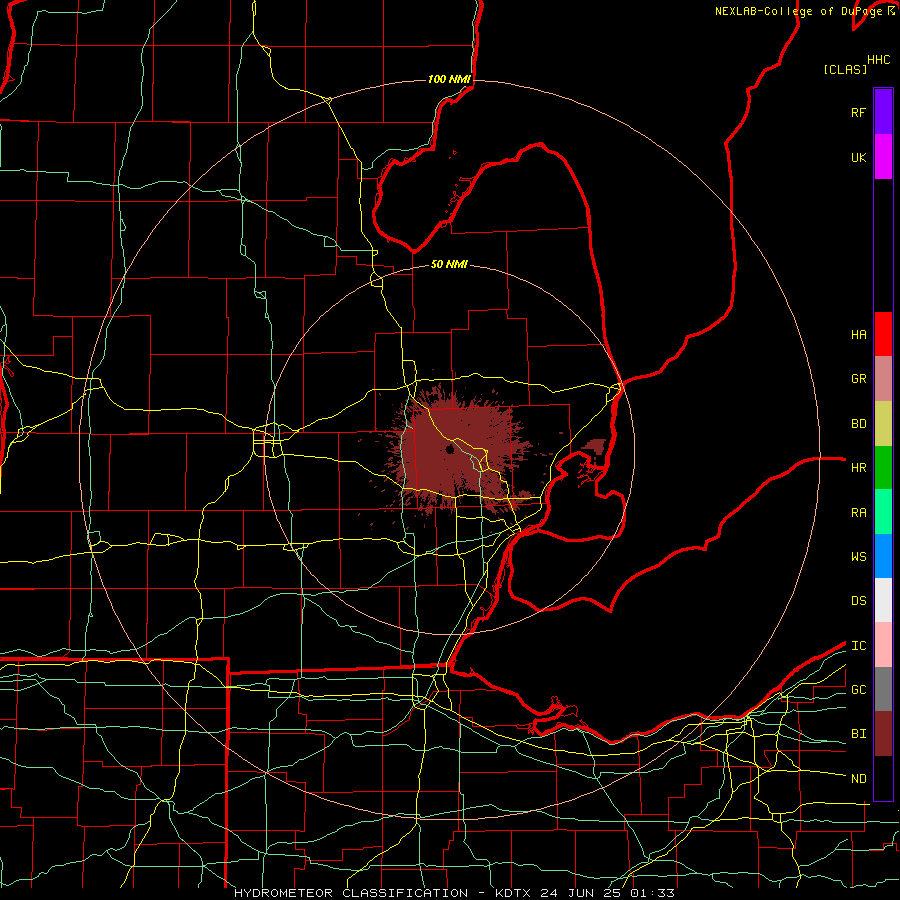Click the RF legend label
The width and height of the screenshot is (900, 900).
tap(858, 112)
